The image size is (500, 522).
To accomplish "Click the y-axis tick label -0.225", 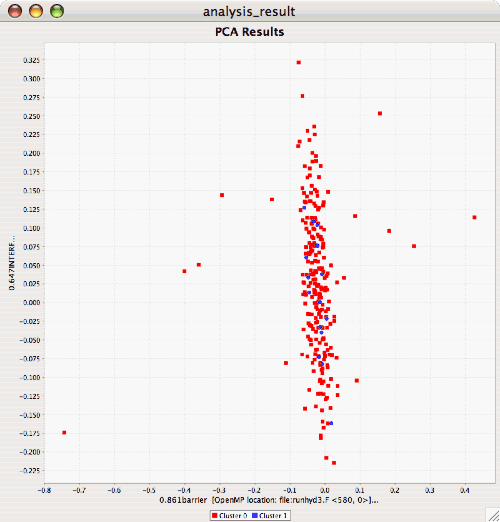I will click(x=30, y=470).
